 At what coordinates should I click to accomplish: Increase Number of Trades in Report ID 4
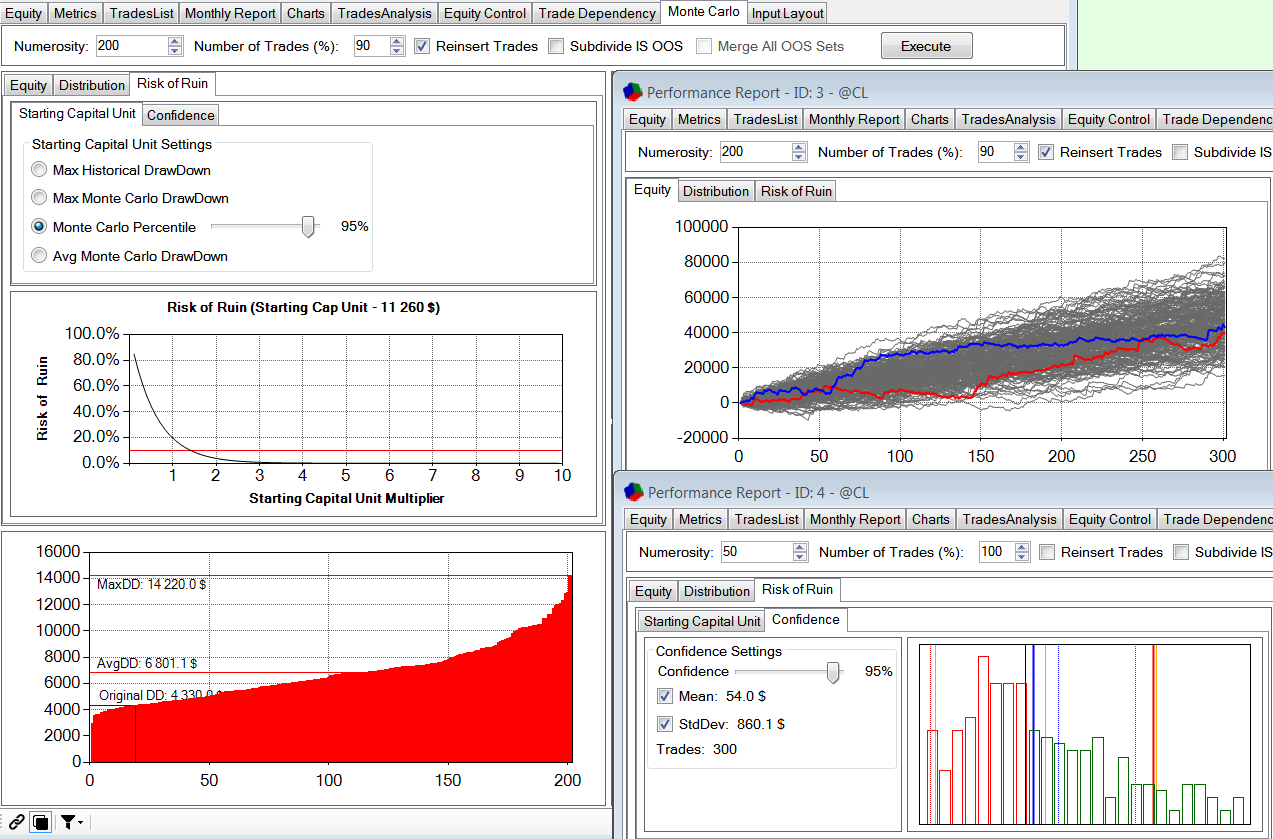tap(1022, 547)
